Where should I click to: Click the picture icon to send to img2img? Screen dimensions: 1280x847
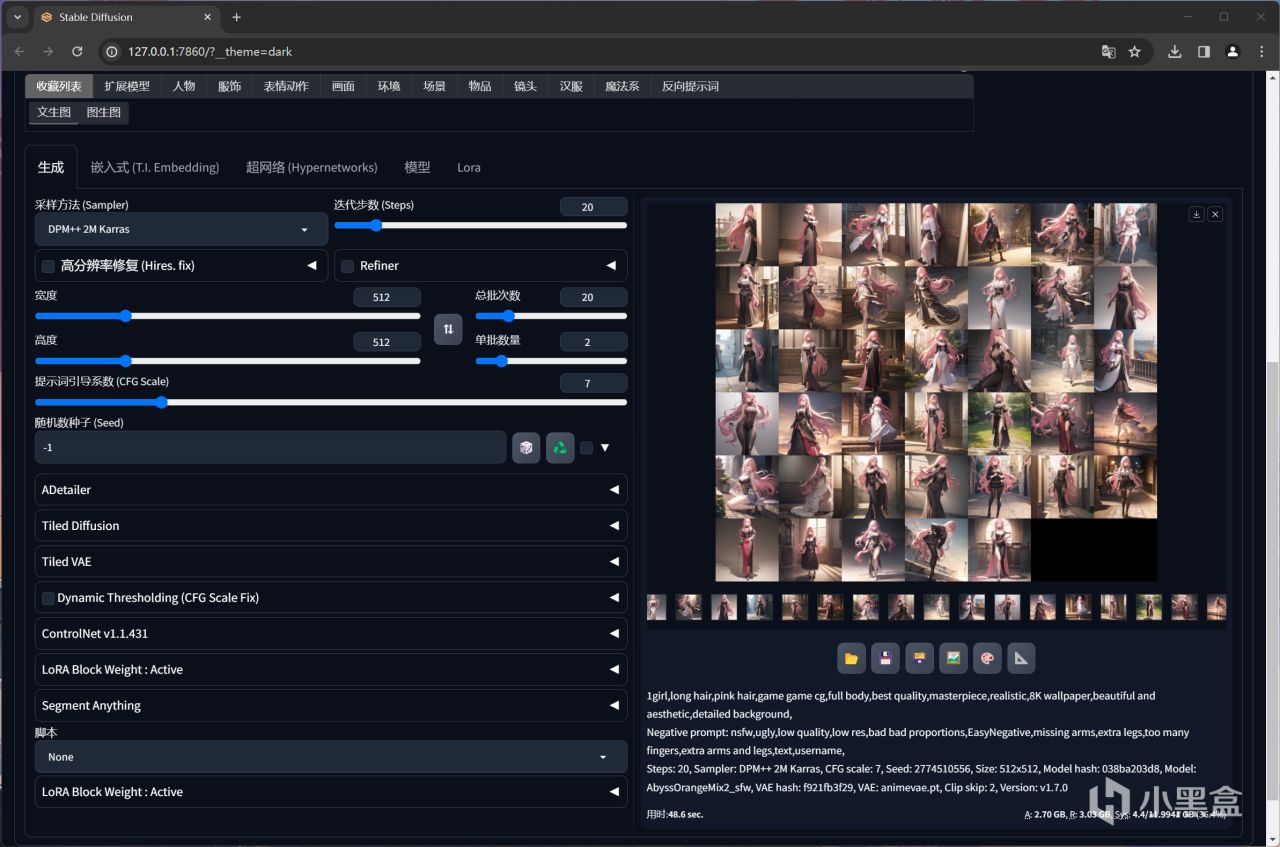tap(953, 658)
